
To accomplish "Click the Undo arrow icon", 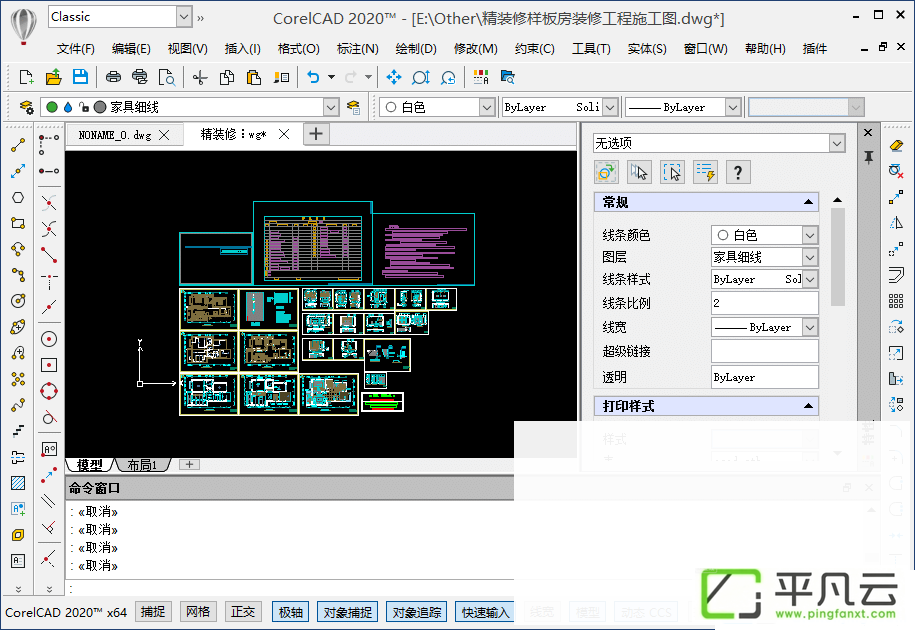I will point(313,77).
